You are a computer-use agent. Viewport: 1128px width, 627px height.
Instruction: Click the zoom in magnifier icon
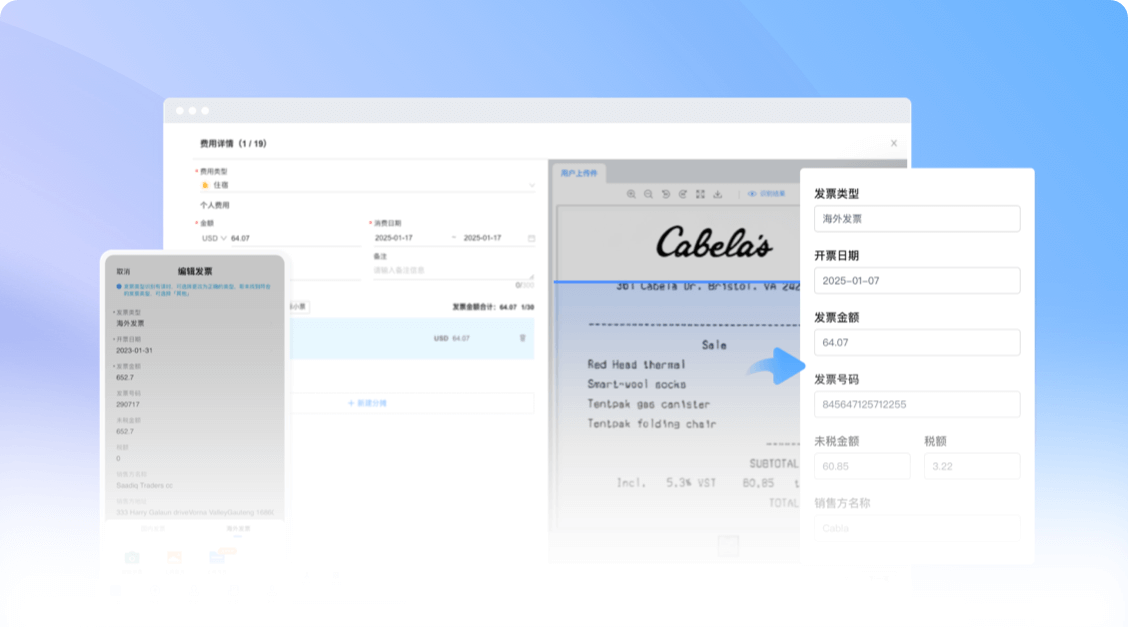click(631, 194)
